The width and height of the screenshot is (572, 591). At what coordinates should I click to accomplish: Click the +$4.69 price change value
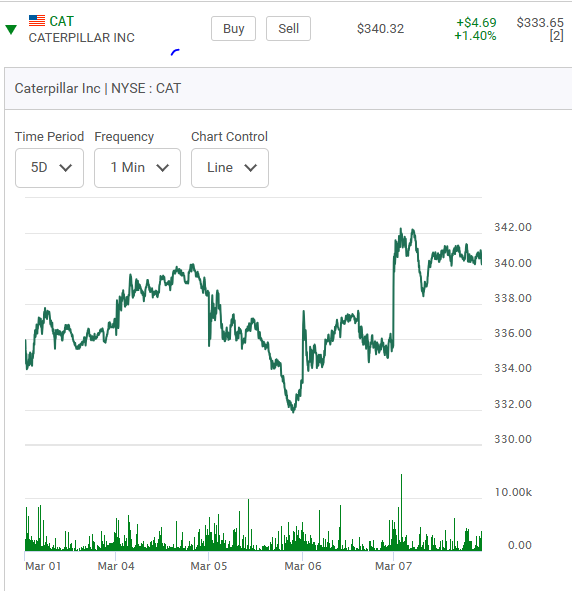(476, 23)
